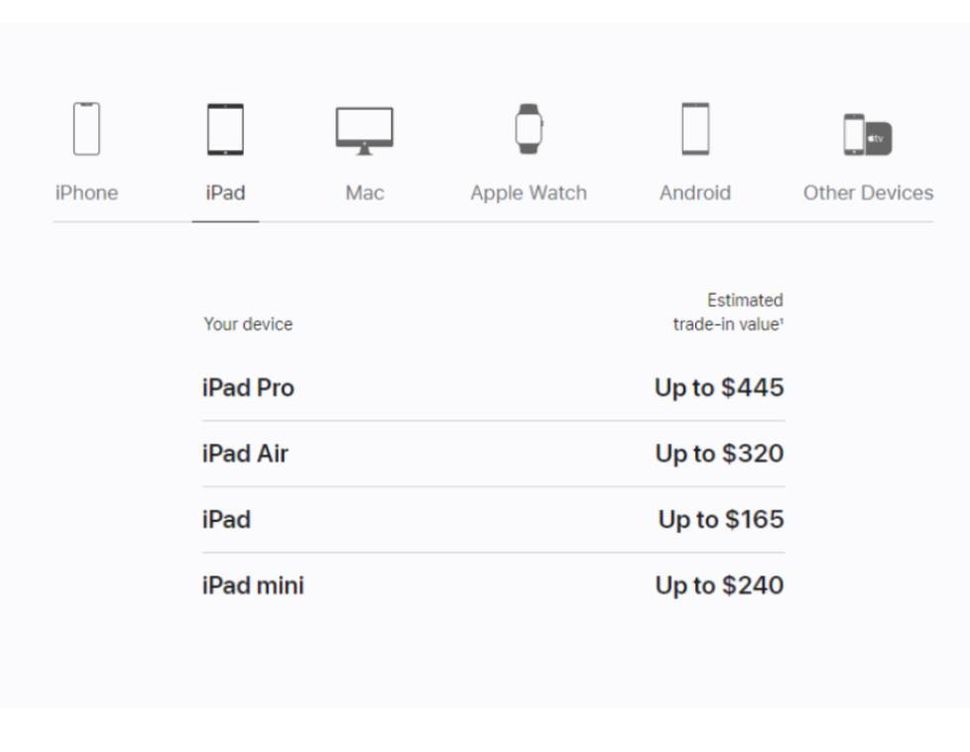Select the iPhone device icon
Viewport: 970px width, 752px height.
point(87,128)
